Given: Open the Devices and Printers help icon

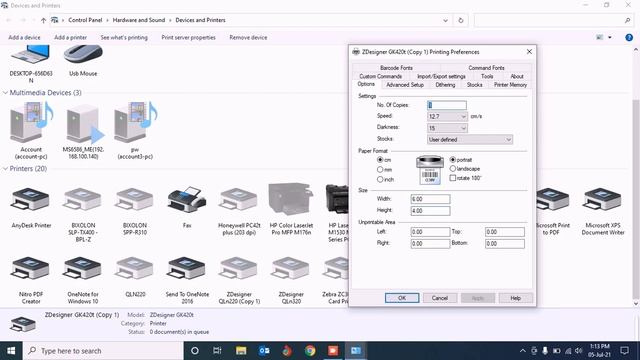Looking at the screenshot, I should [629, 38].
